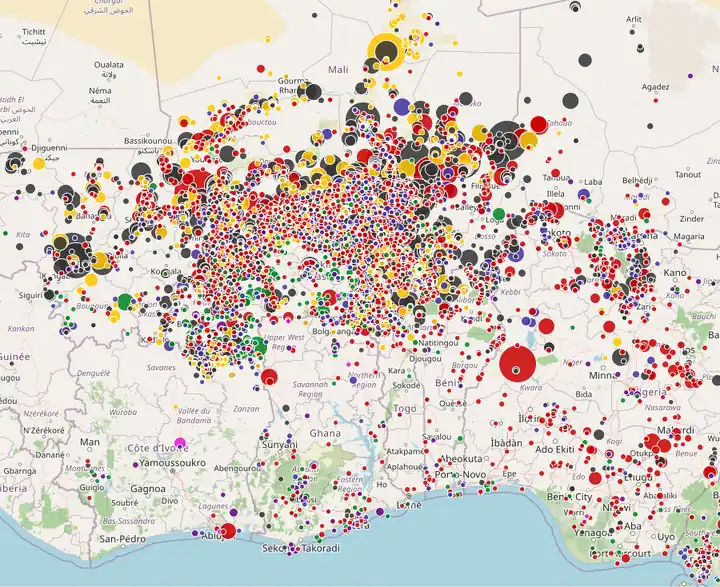Click the Sunyani label
The image size is (720, 587).
(x=280, y=445)
